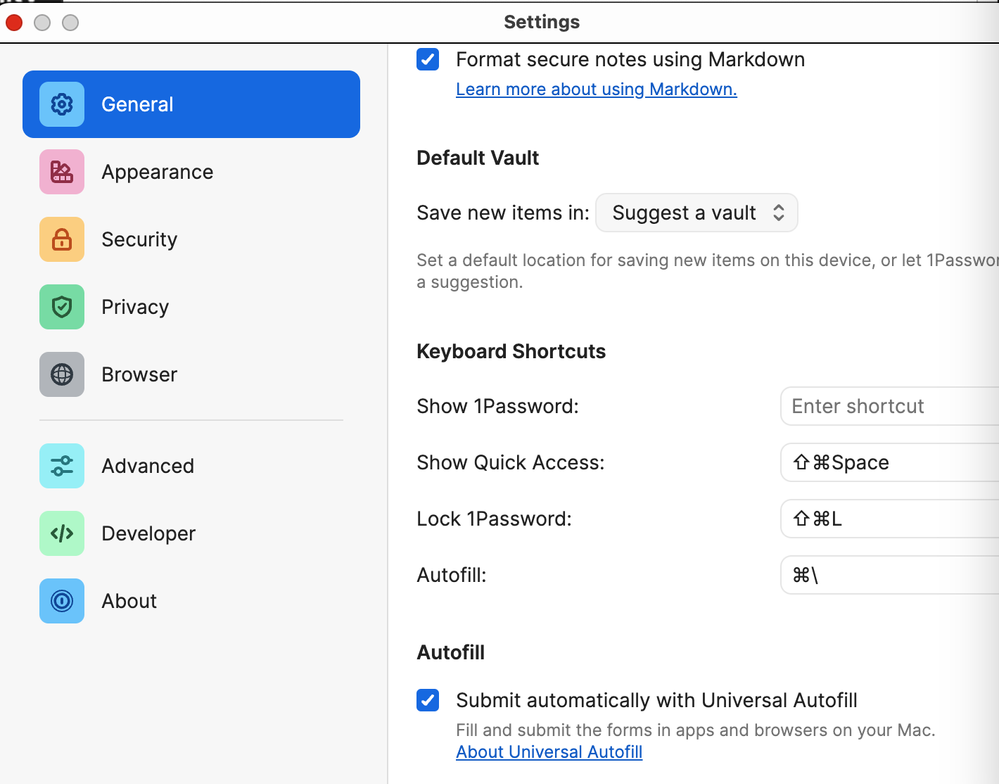The width and height of the screenshot is (999, 784).
Task: Disable Submit automatically with Universal Autofill
Action: click(x=428, y=700)
